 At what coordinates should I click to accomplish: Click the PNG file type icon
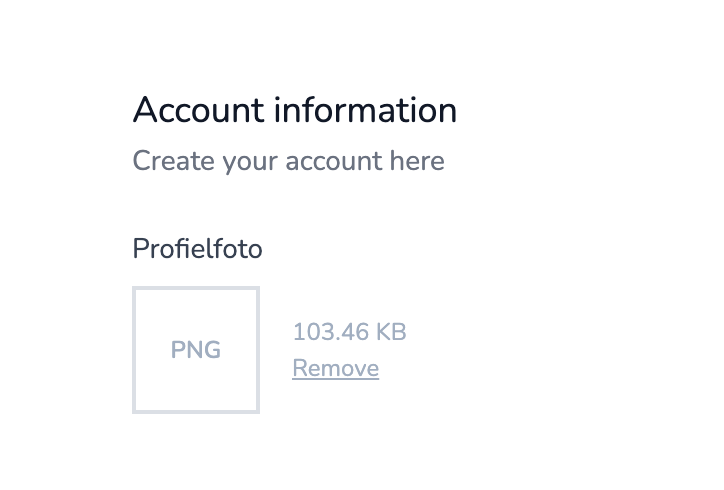tap(196, 350)
